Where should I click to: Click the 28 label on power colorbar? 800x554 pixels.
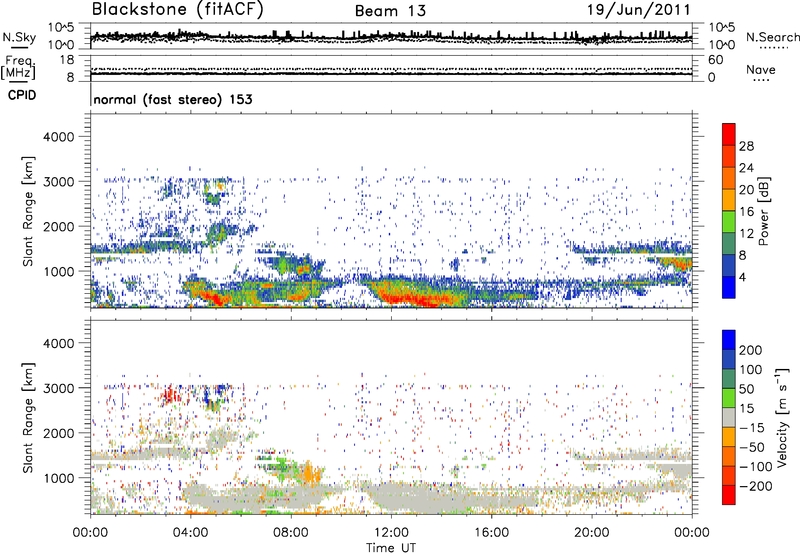pos(746,146)
